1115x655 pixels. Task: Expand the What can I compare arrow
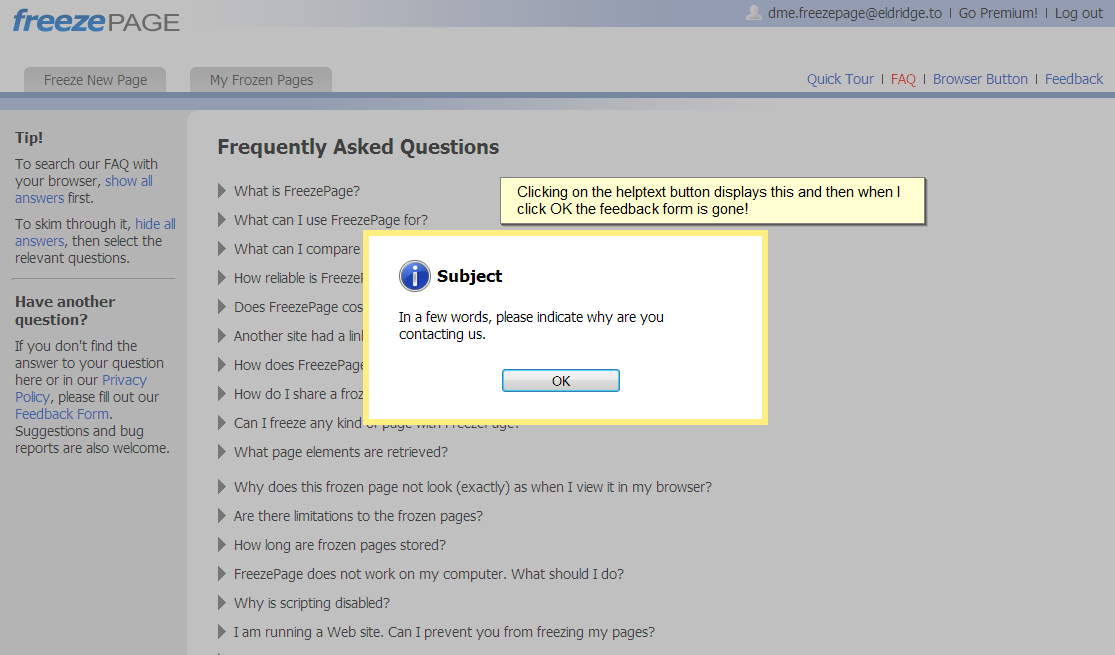tap(222, 249)
